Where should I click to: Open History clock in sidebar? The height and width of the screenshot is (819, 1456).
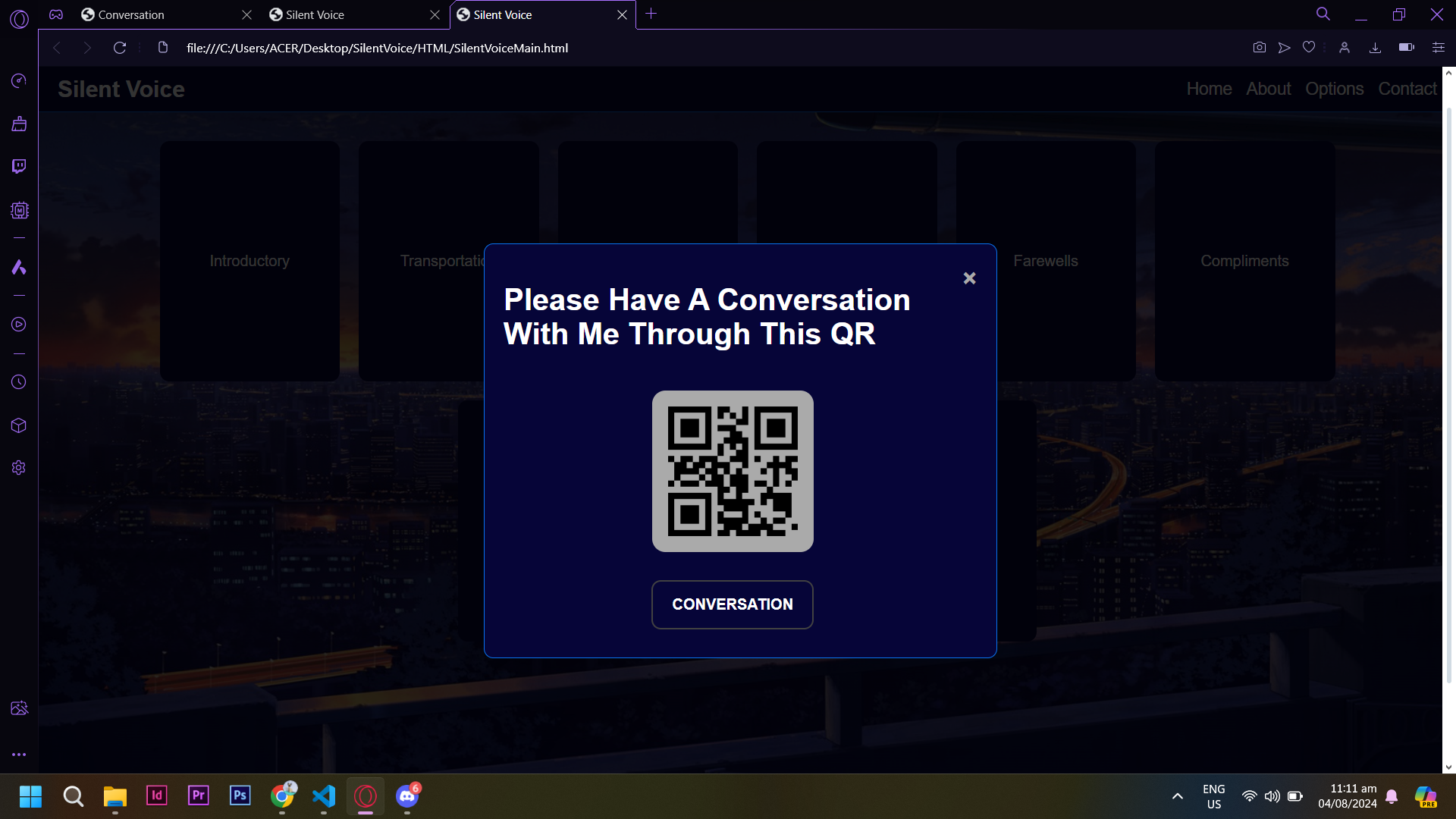pos(19,382)
